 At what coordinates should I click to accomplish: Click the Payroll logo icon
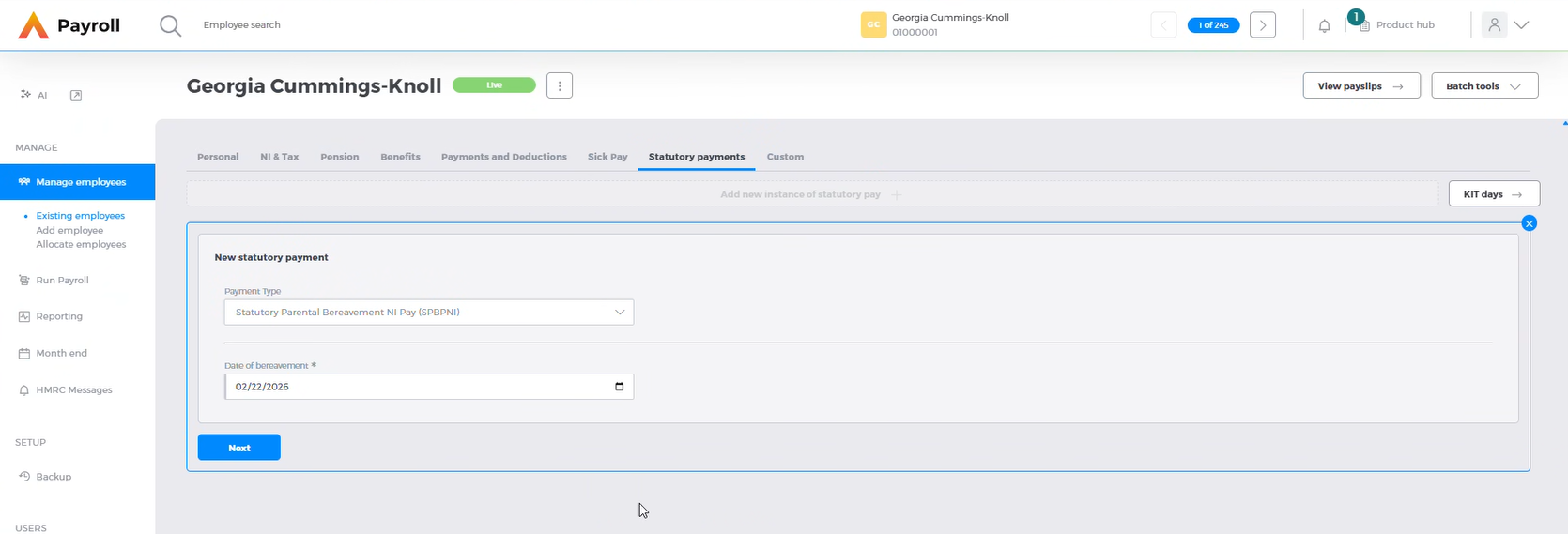[34, 25]
